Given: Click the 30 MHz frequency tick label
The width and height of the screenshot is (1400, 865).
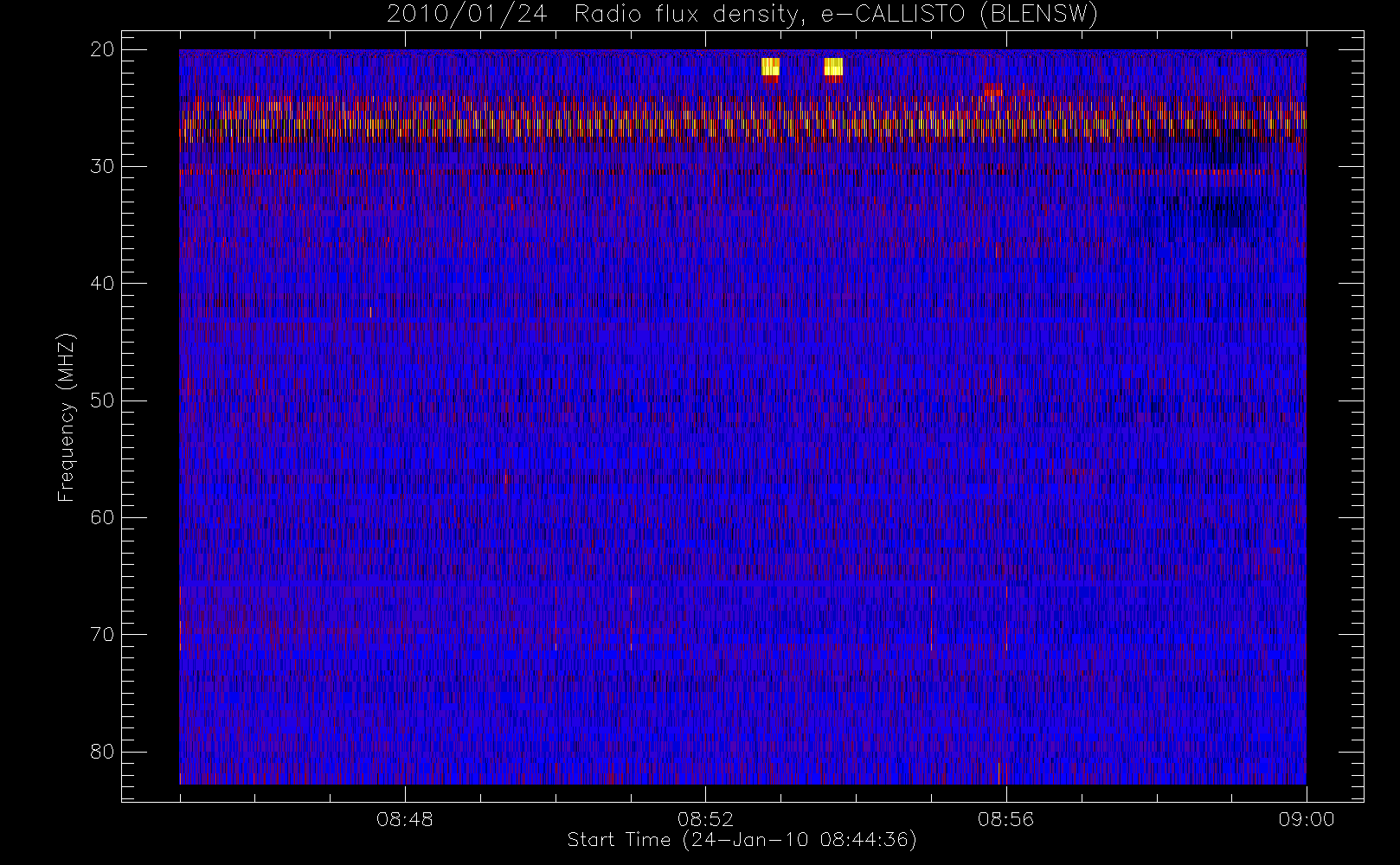Looking at the screenshot, I should [102, 166].
